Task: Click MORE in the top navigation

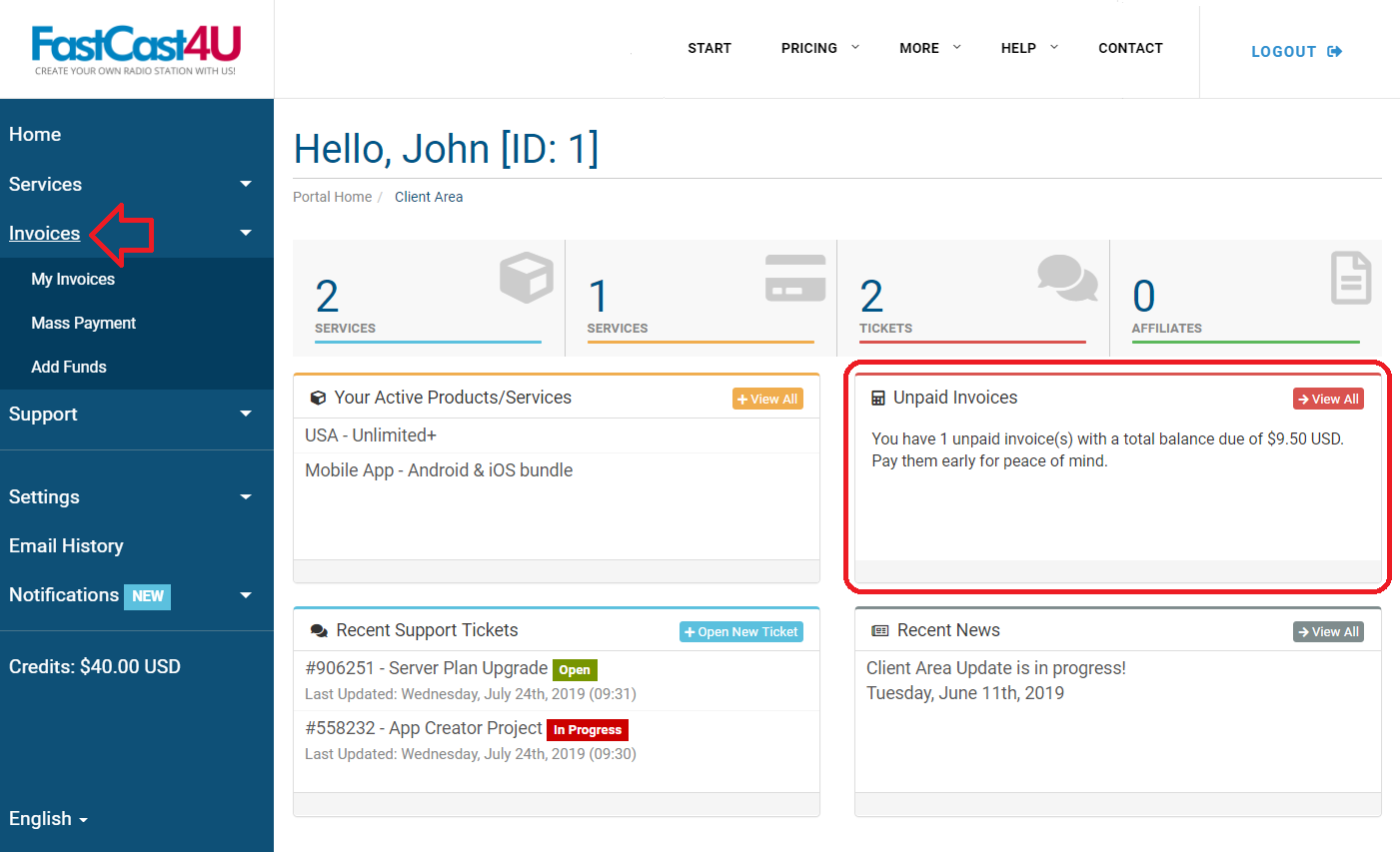Action: [x=919, y=48]
